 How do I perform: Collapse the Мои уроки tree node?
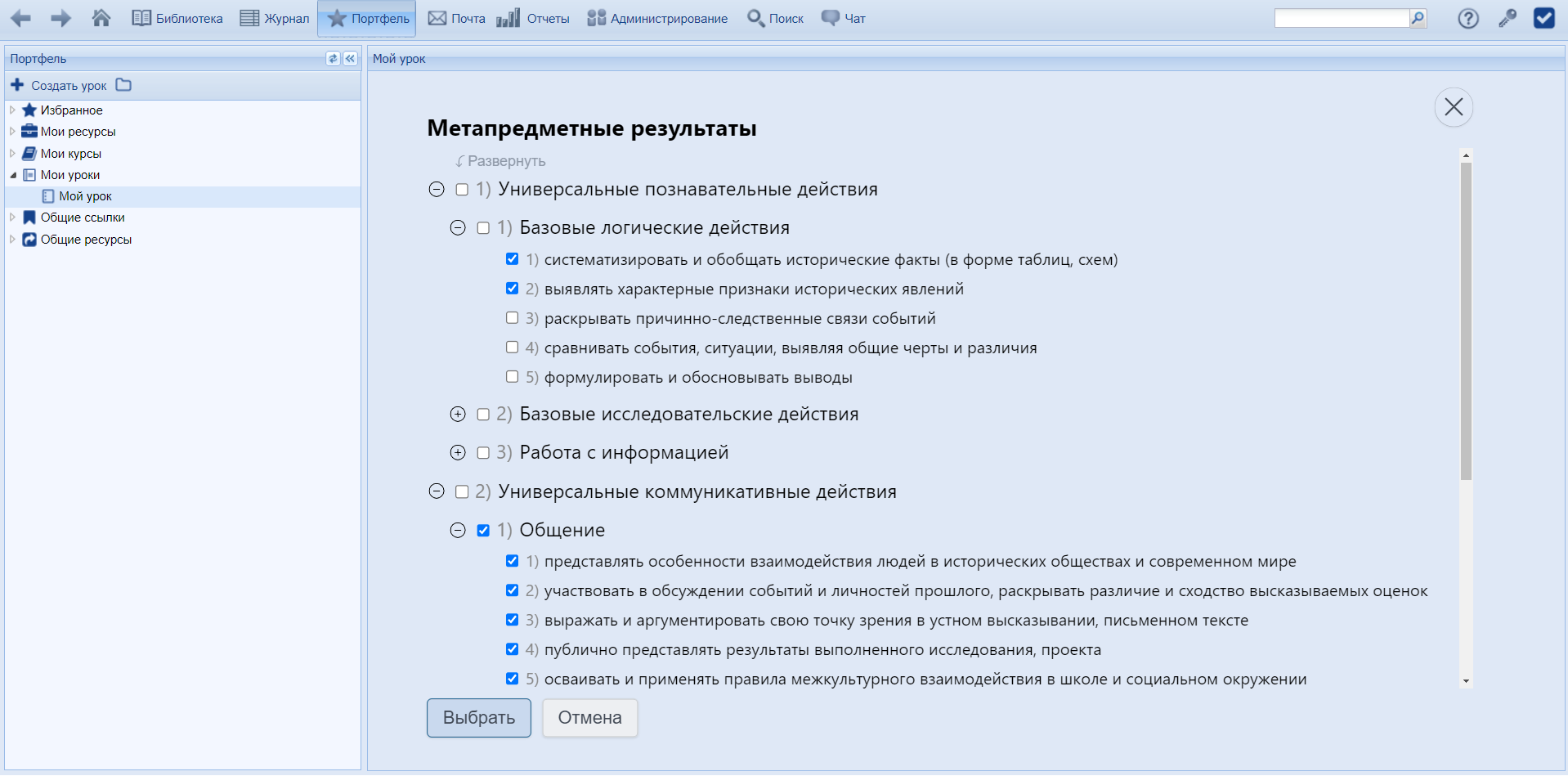(12, 174)
